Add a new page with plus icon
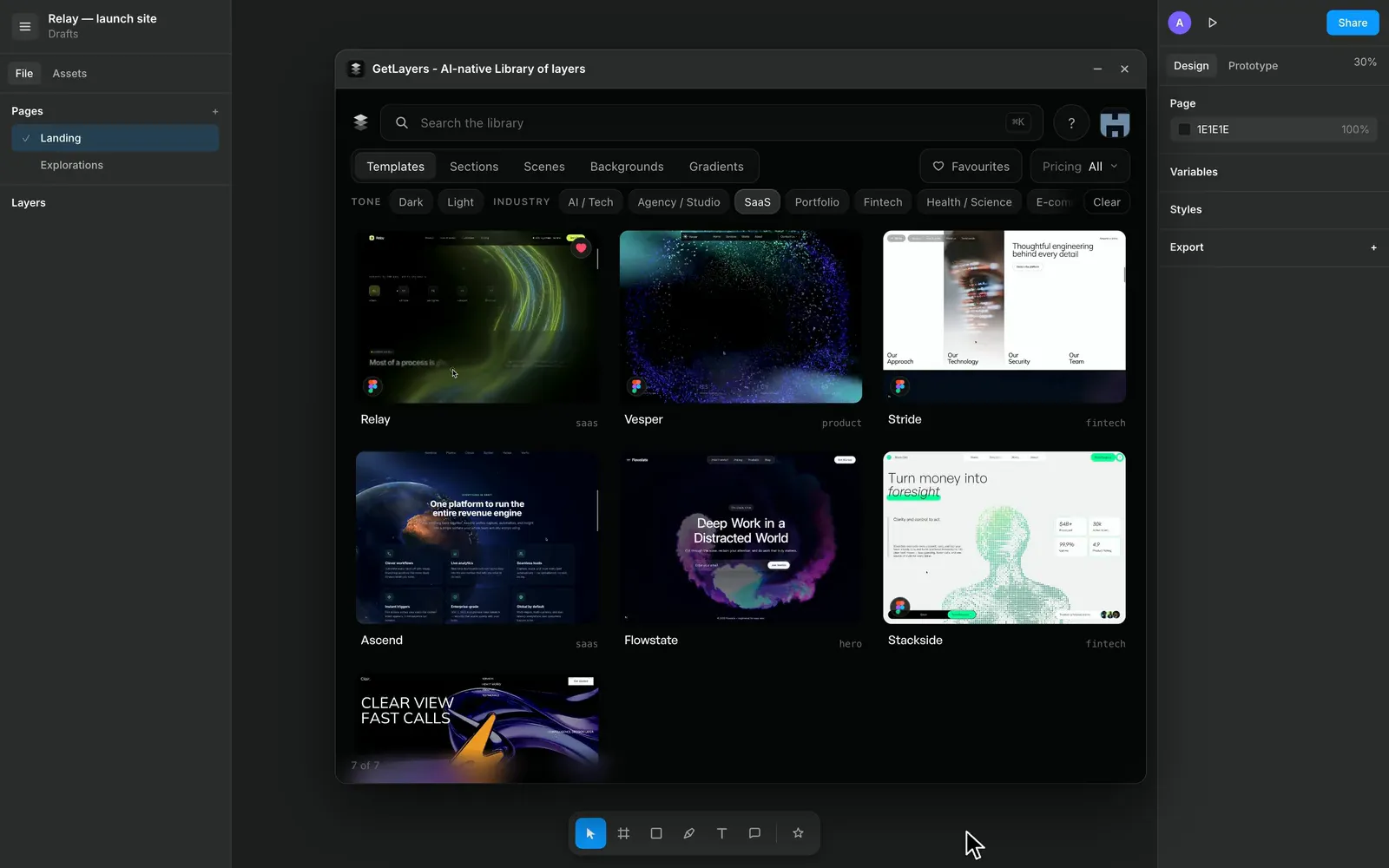The width and height of the screenshot is (1389, 868). pos(215,111)
